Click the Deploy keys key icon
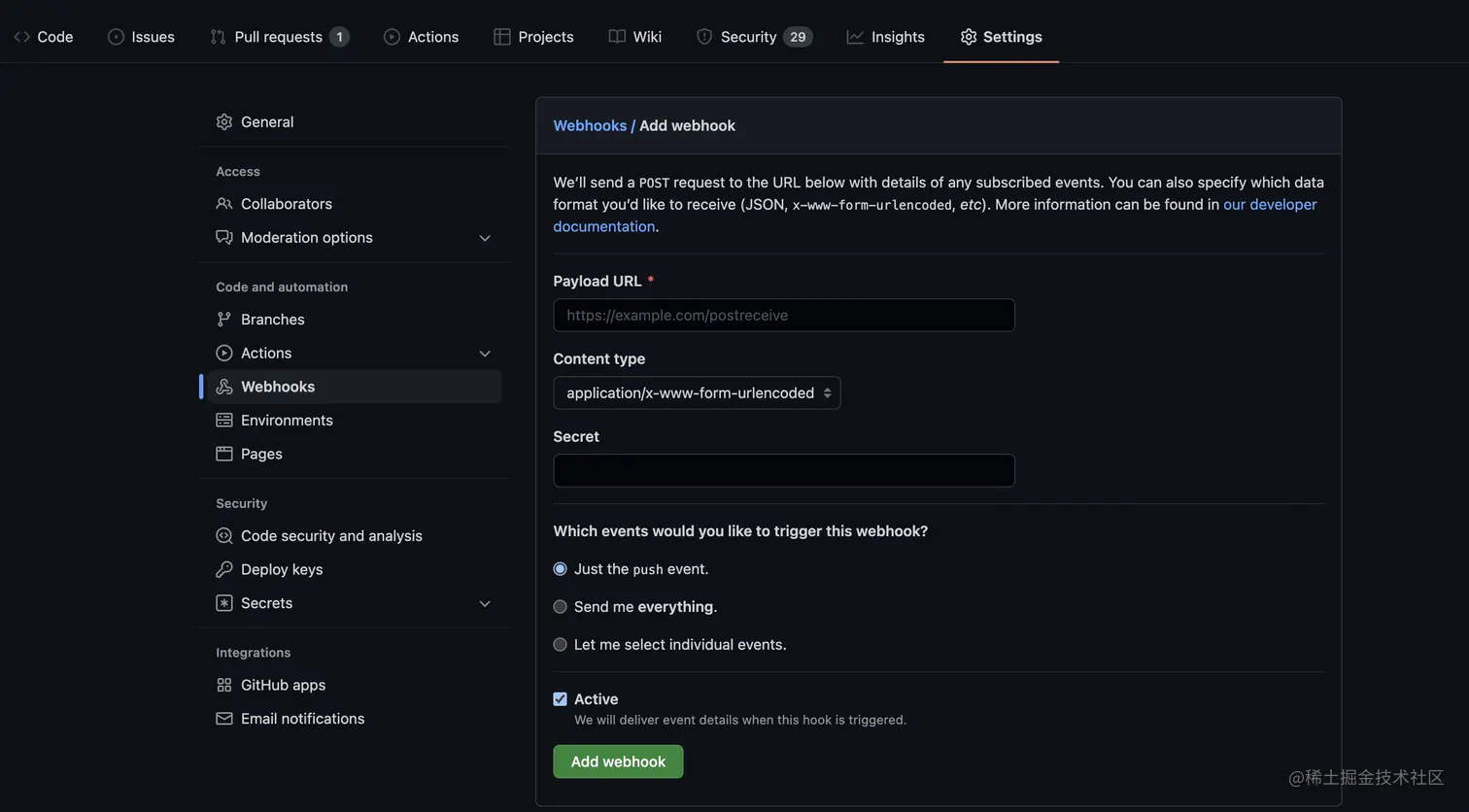Image resolution: width=1469 pixels, height=812 pixels. pyautogui.click(x=224, y=569)
